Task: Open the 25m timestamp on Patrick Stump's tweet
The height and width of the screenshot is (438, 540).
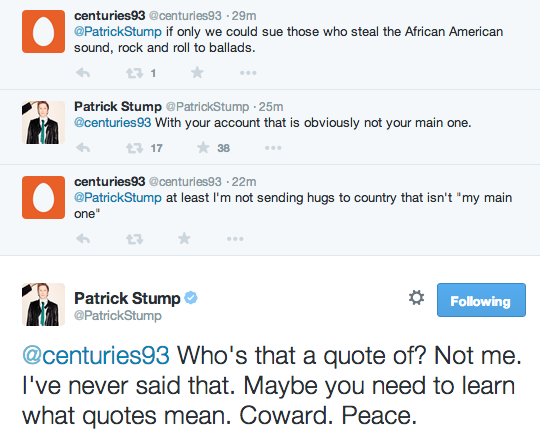Action: [271, 107]
